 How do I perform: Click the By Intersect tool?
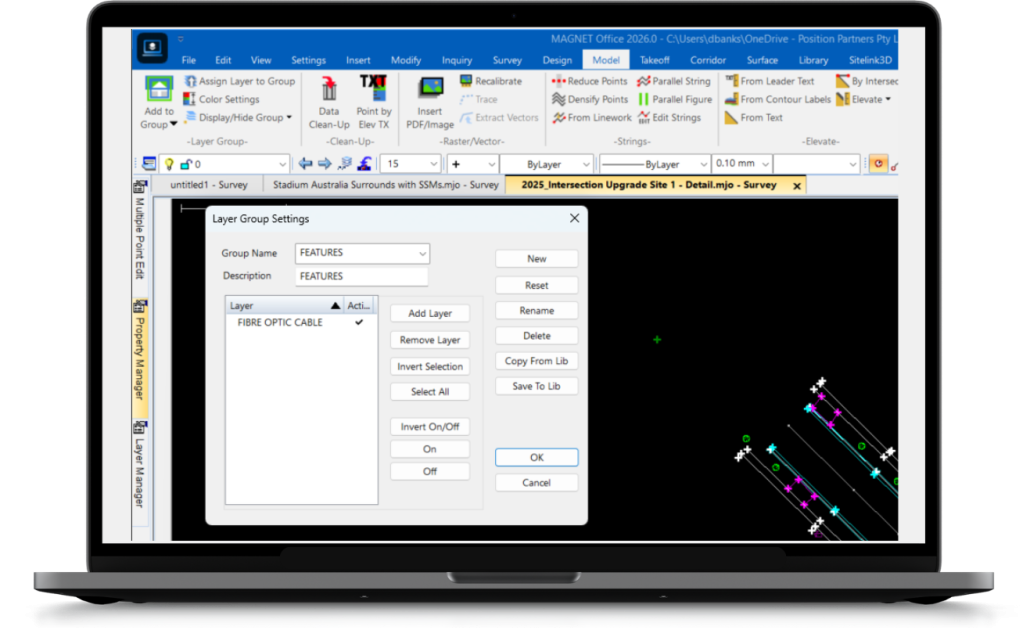(x=866, y=81)
